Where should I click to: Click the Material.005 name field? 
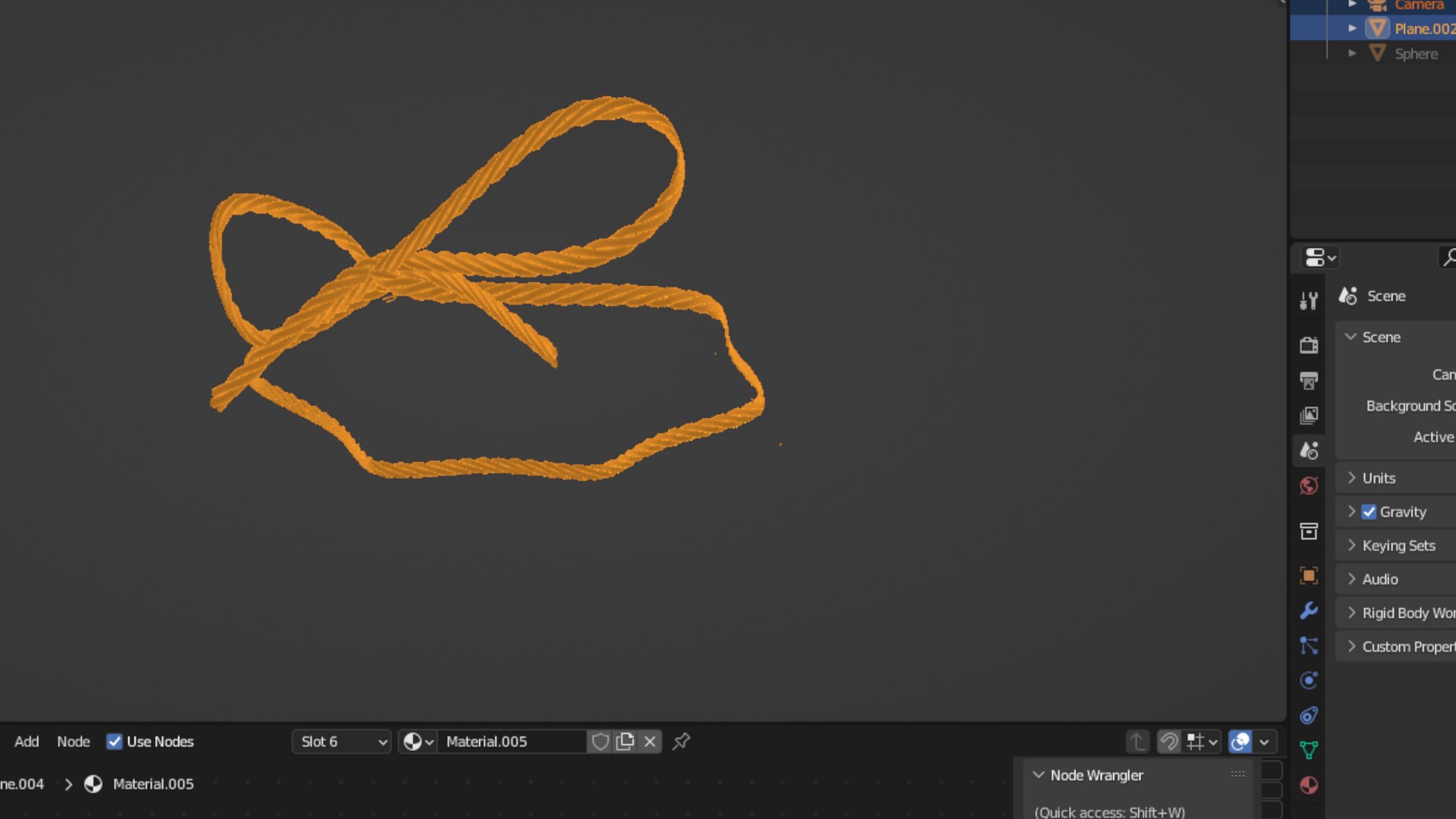(512, 742)
